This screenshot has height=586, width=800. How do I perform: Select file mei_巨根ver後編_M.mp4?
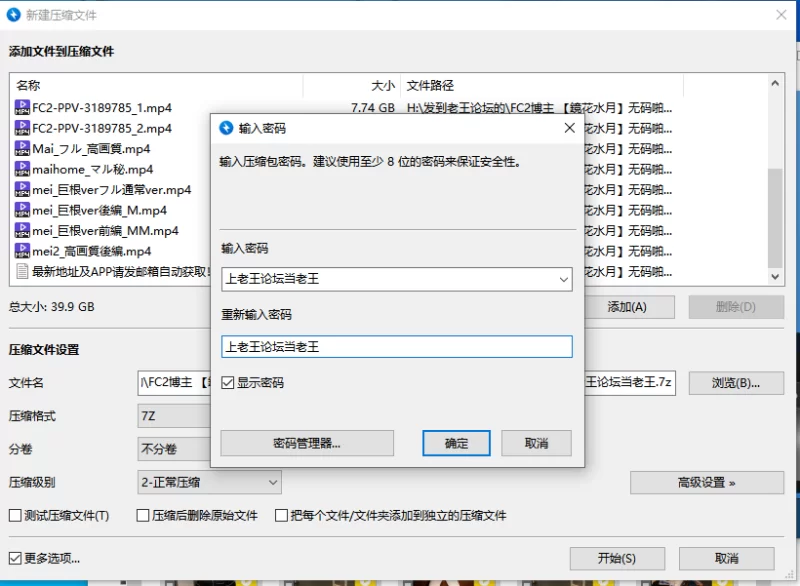[99, 210]
